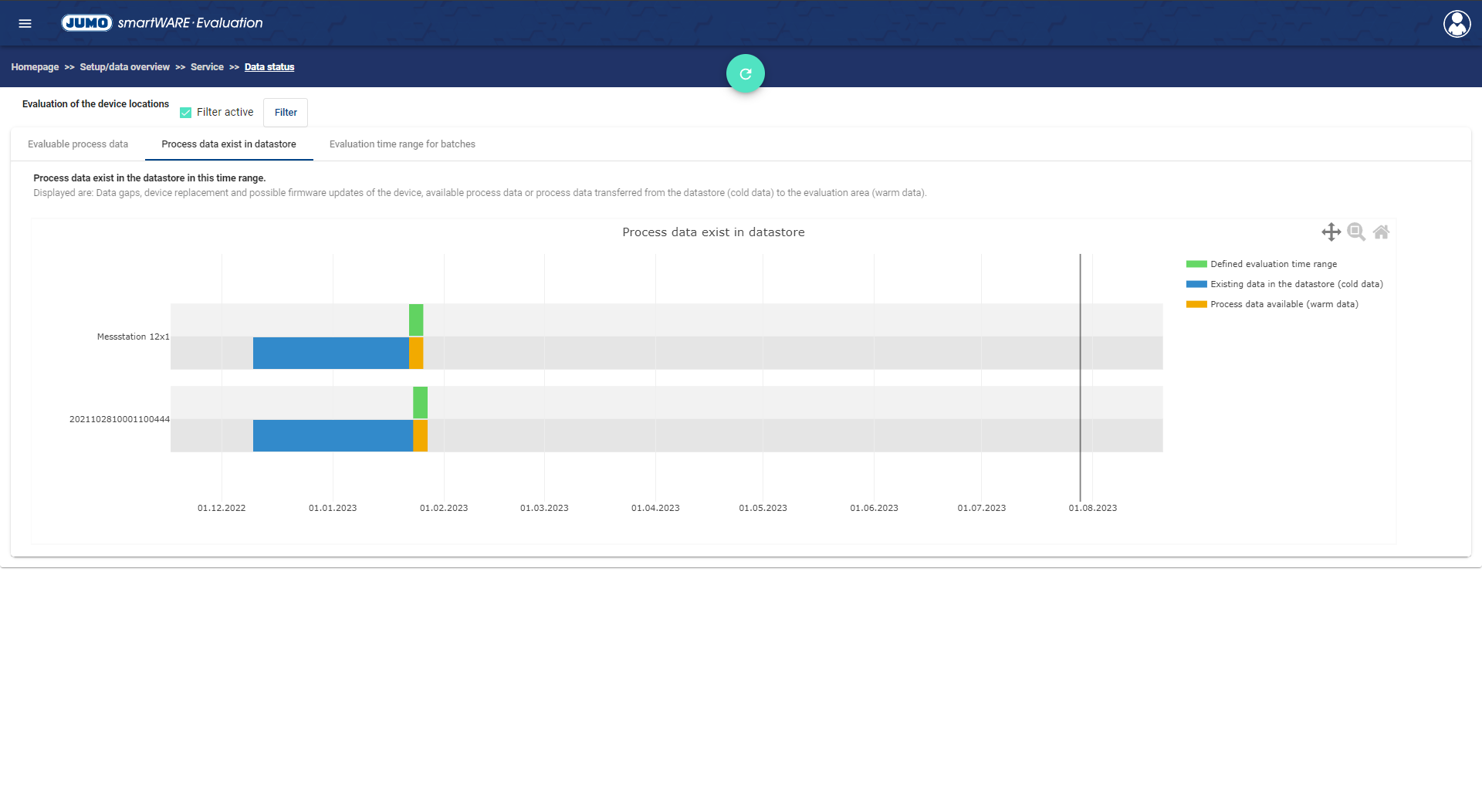Image resolution: width=1482 pixels, height=812 pixels.
Task: Select Process data exist in datastore tab
Action: (228, 144)
